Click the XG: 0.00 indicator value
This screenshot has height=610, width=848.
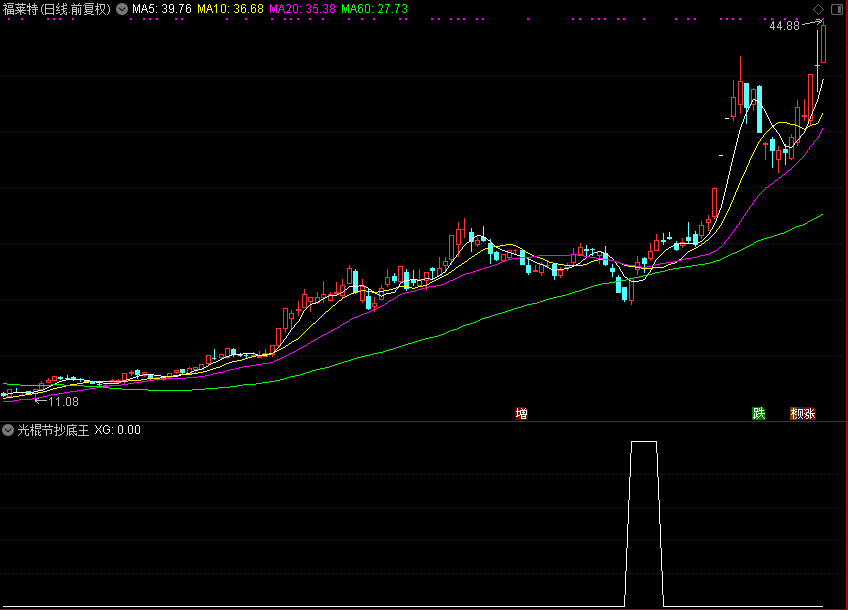[x=117, y=430]
